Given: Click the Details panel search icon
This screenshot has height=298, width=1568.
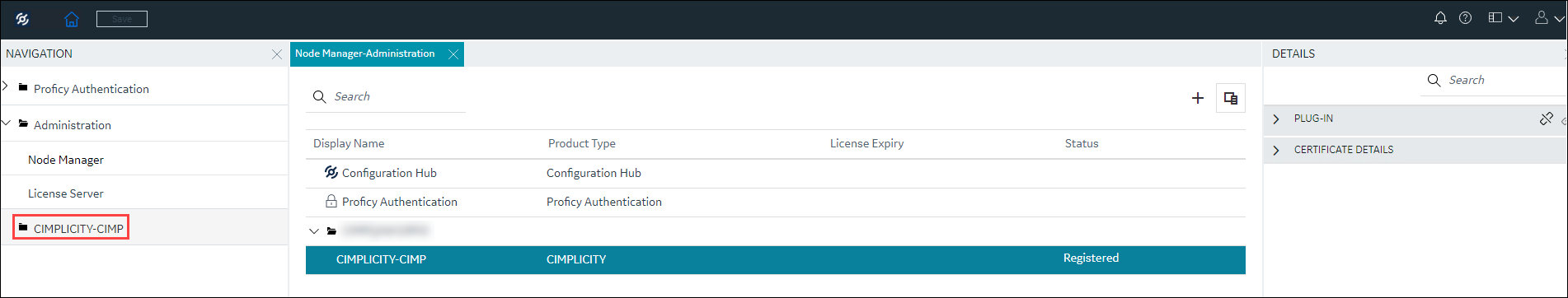Looking at the screenshot, I should (x=1434, y=80).
